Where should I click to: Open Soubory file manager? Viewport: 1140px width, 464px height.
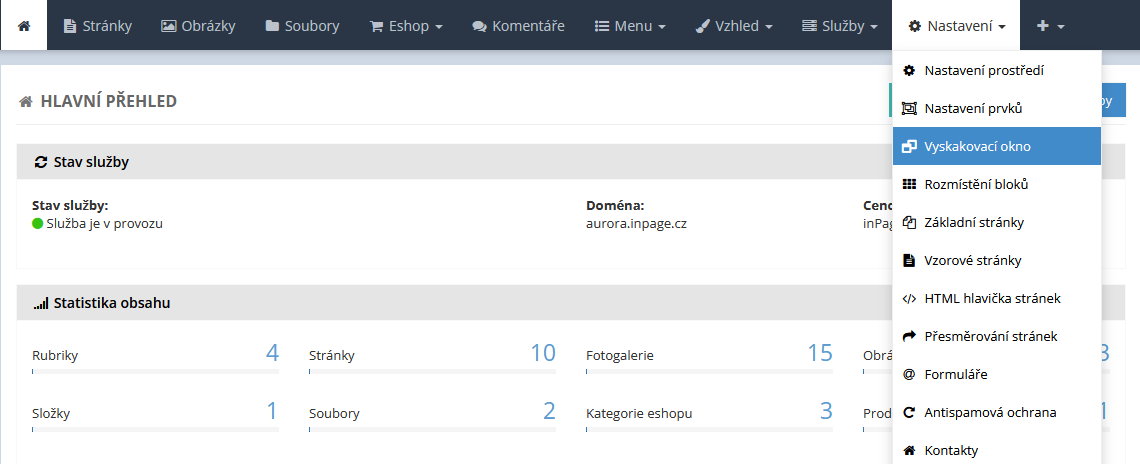pyautogui.click(x=302, y=25)
